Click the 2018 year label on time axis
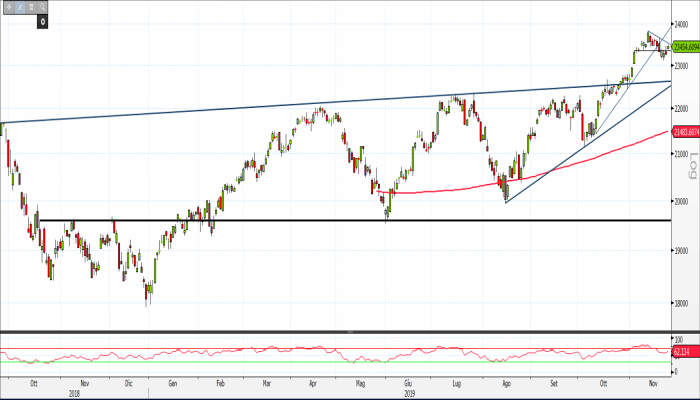 click(75, 393)
